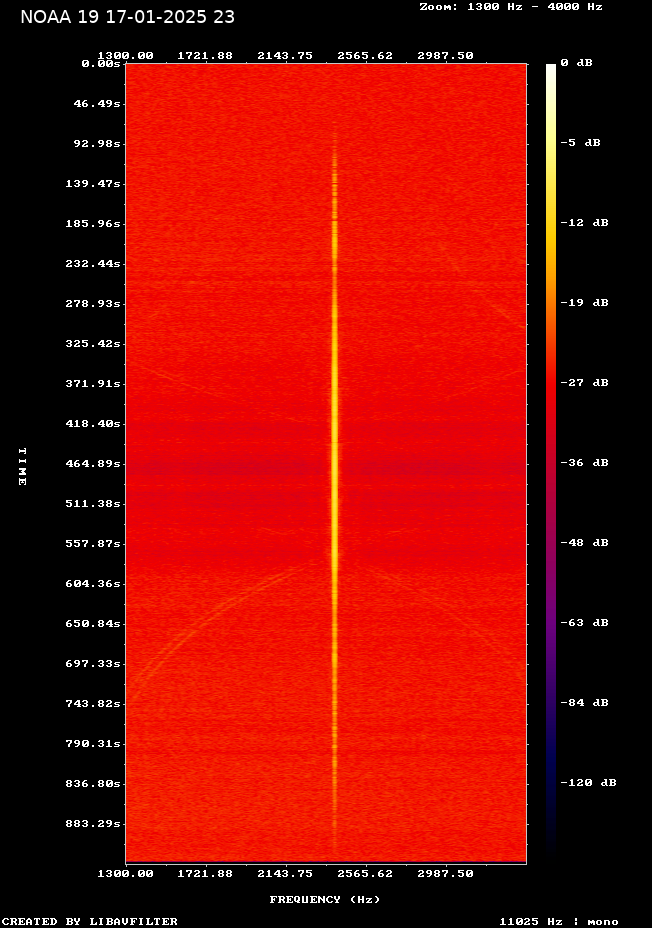The width and height of the screenshot is (652, 928).
Task: Click the -48 dB scale label
Action: pyautogui.click(x=585, y=543)
